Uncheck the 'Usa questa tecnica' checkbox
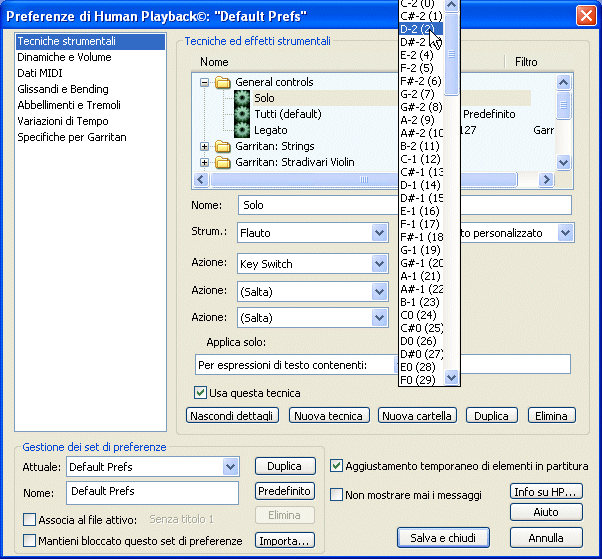The width and height of the screenshot is (602, 559). pos(200,393)
